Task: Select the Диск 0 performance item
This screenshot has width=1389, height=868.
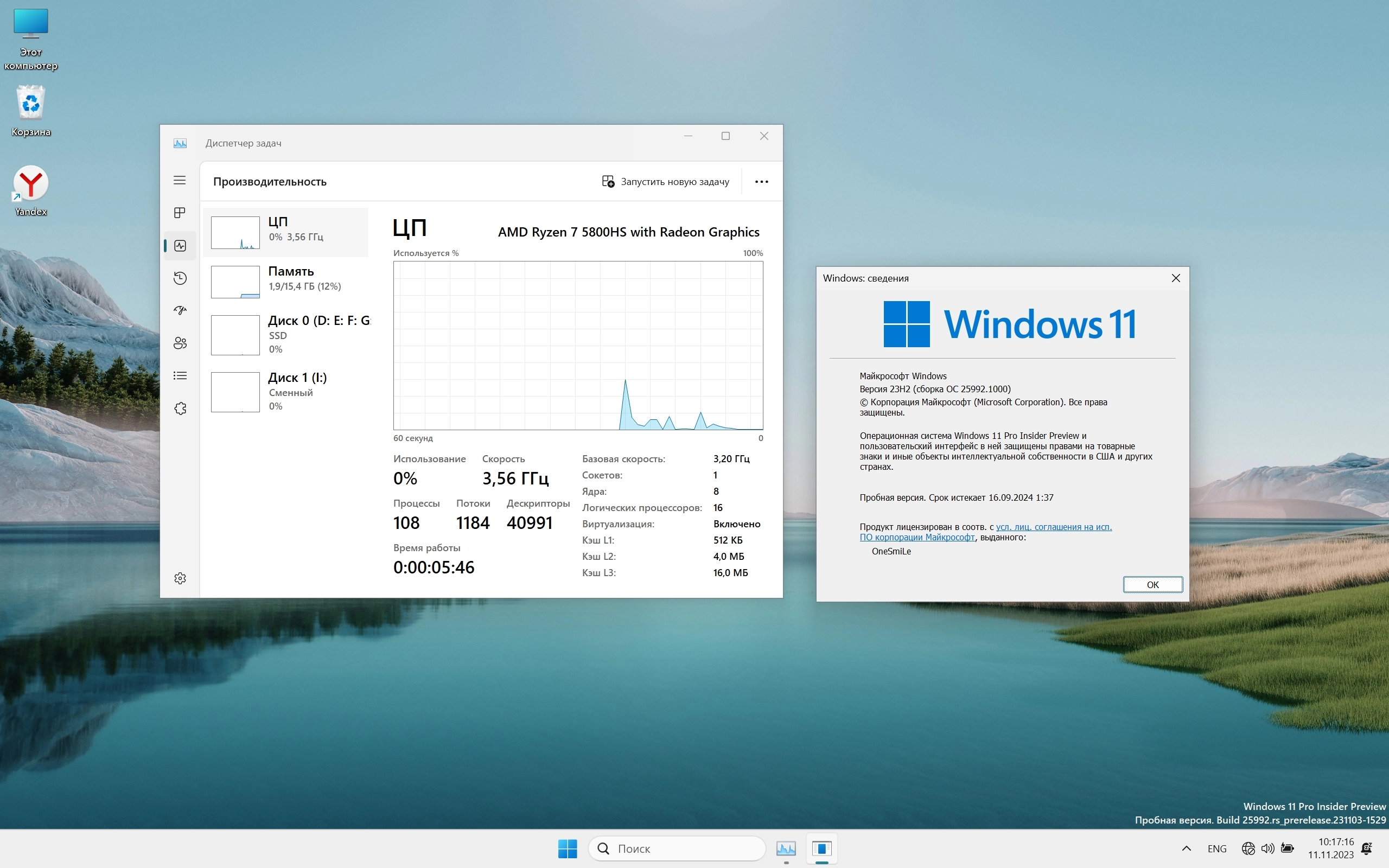Action: pyautogui.click(x=290, y=334)
